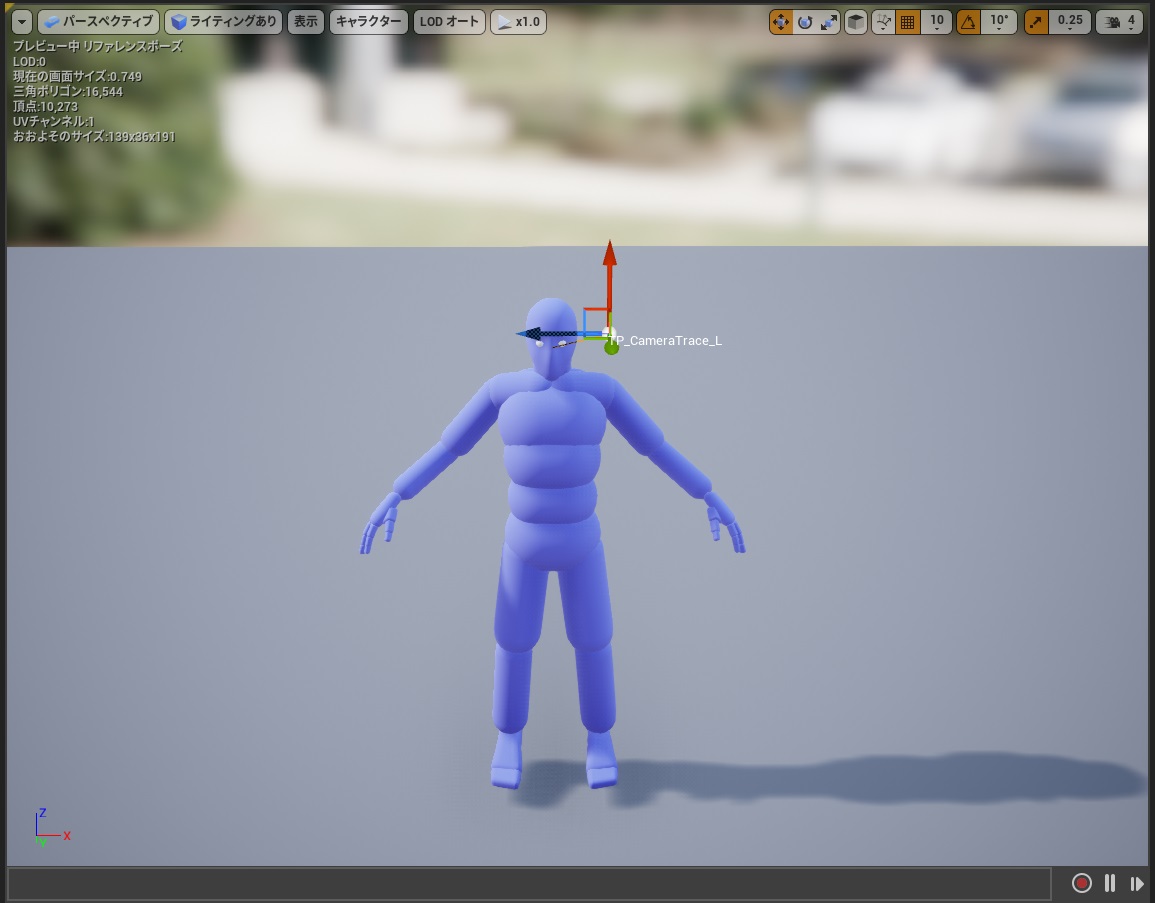Select the rotate tool icon
1155x903 pixels.
point(804,22)
